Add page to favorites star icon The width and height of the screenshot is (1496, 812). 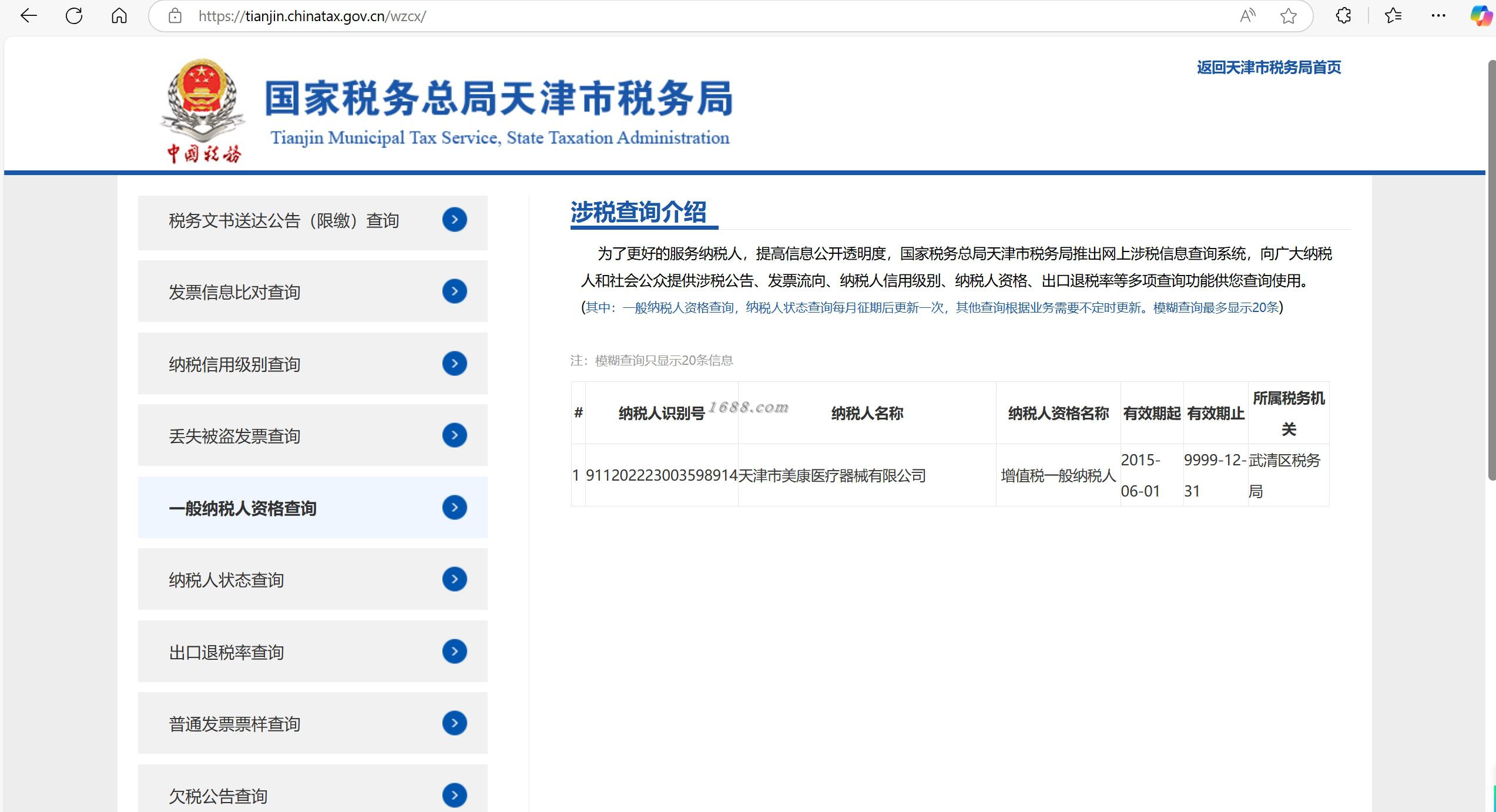pyautogui.click(x=1288, y=16)
